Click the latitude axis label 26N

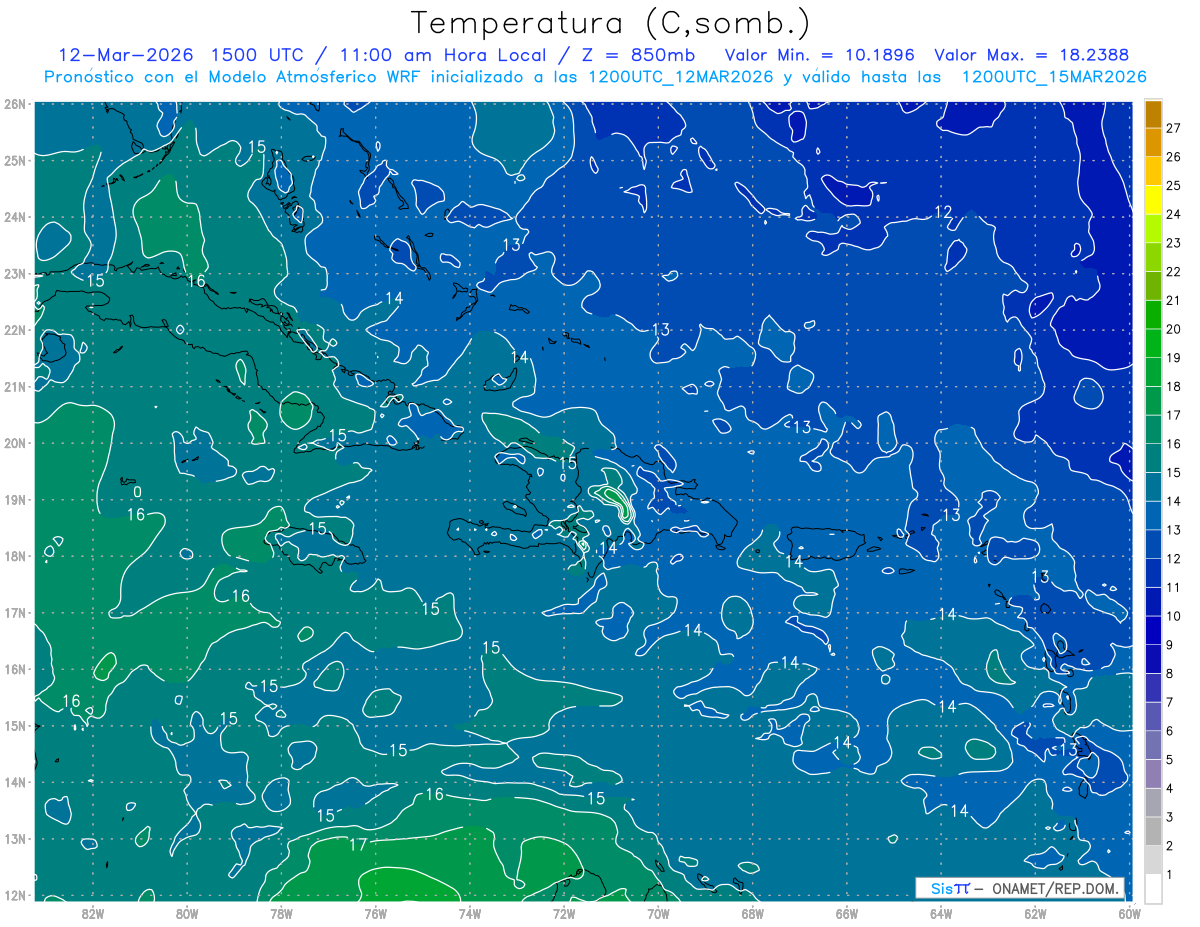tap(14, 104)
